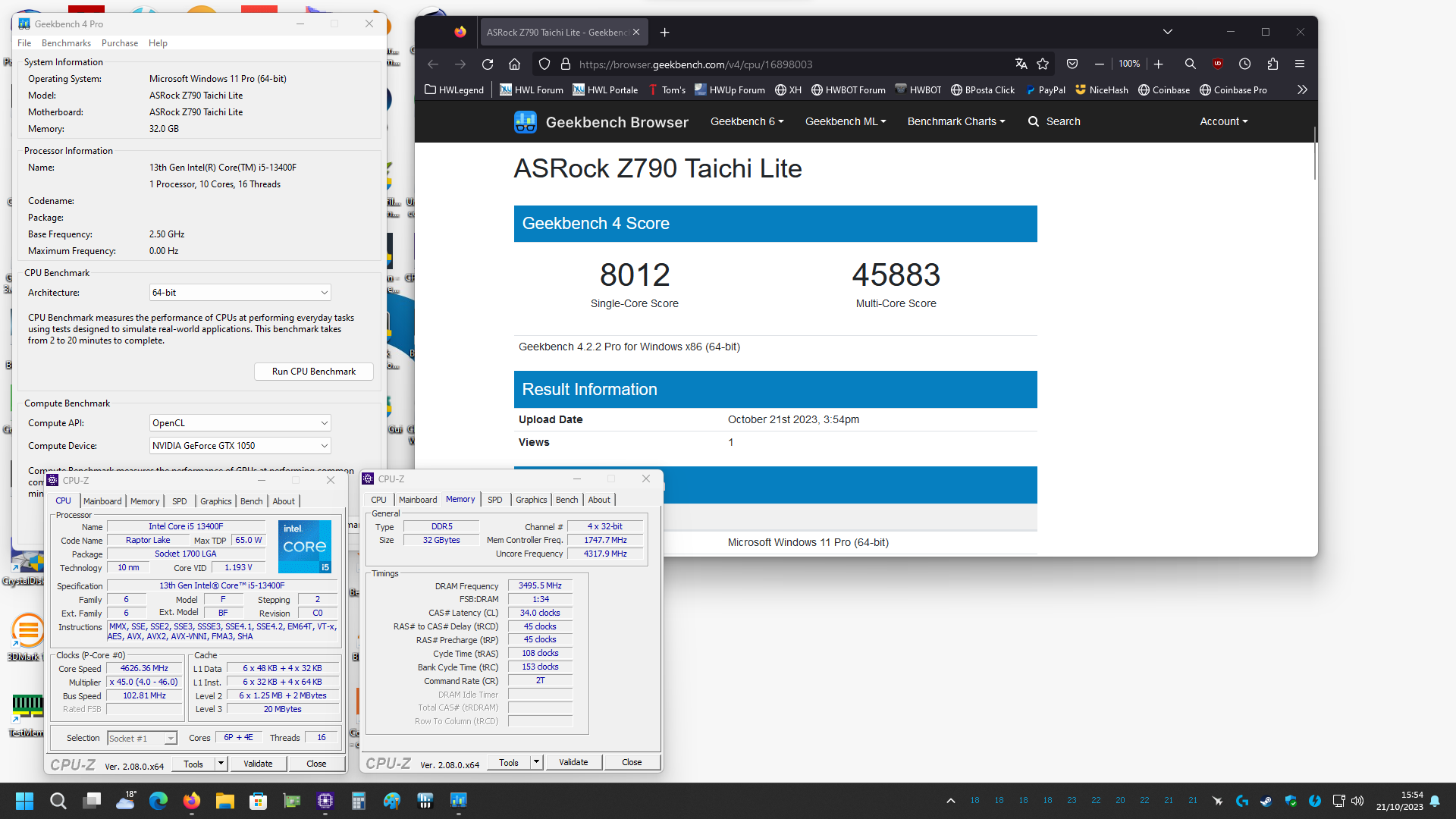
Task: Open the HWLegend bookmark folder
Action: click(454, 89)
